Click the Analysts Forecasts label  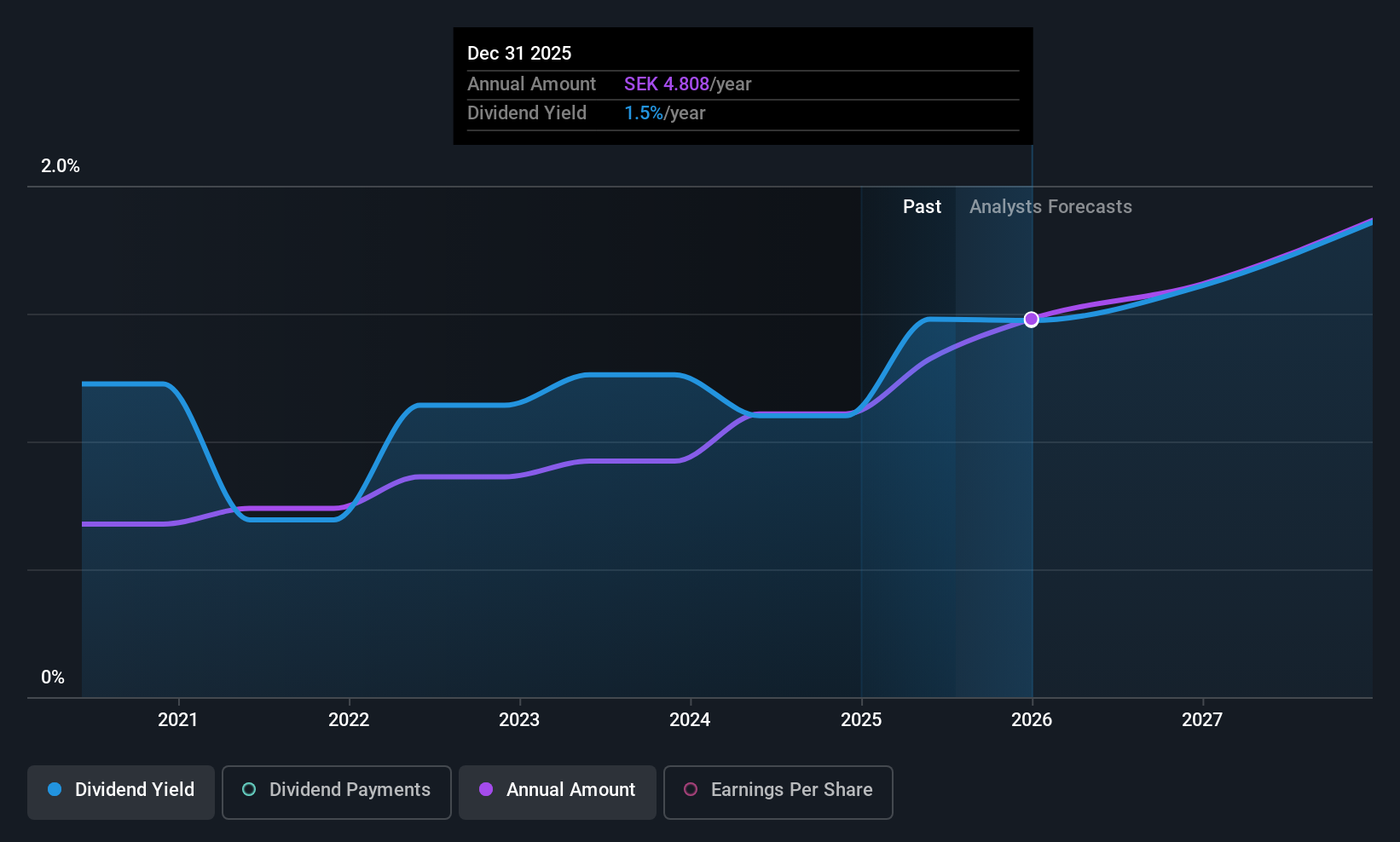pyautogui.click(x=1050, y=207)
